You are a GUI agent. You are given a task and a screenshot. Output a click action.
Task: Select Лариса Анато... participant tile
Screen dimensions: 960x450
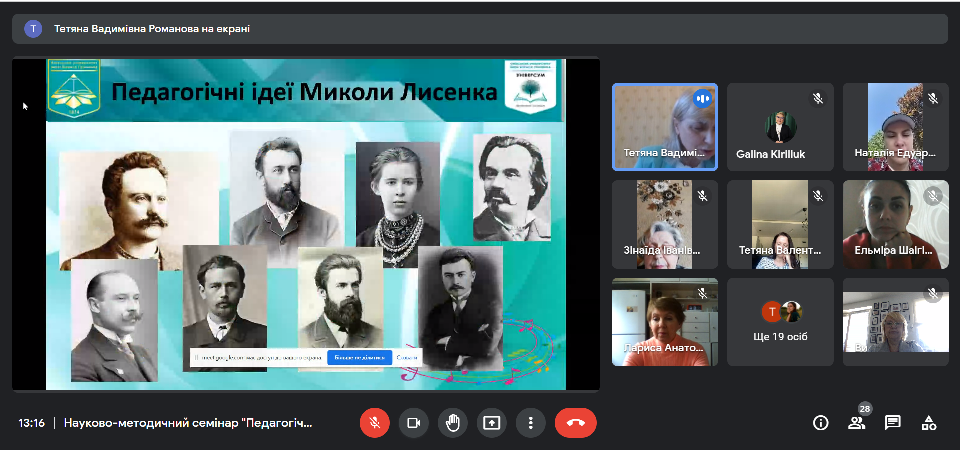click(665, 322)
